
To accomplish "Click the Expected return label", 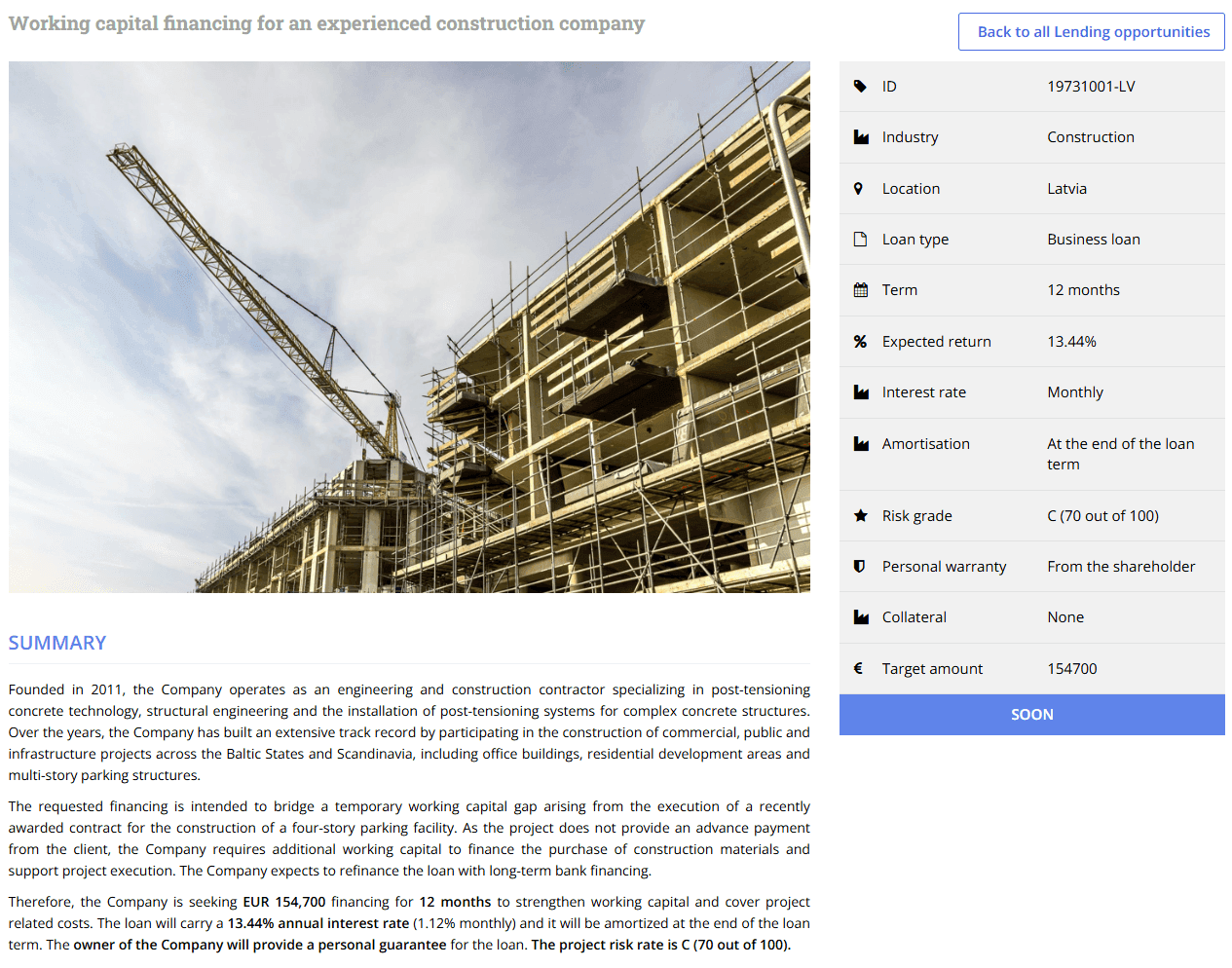I will pos(937,342).
